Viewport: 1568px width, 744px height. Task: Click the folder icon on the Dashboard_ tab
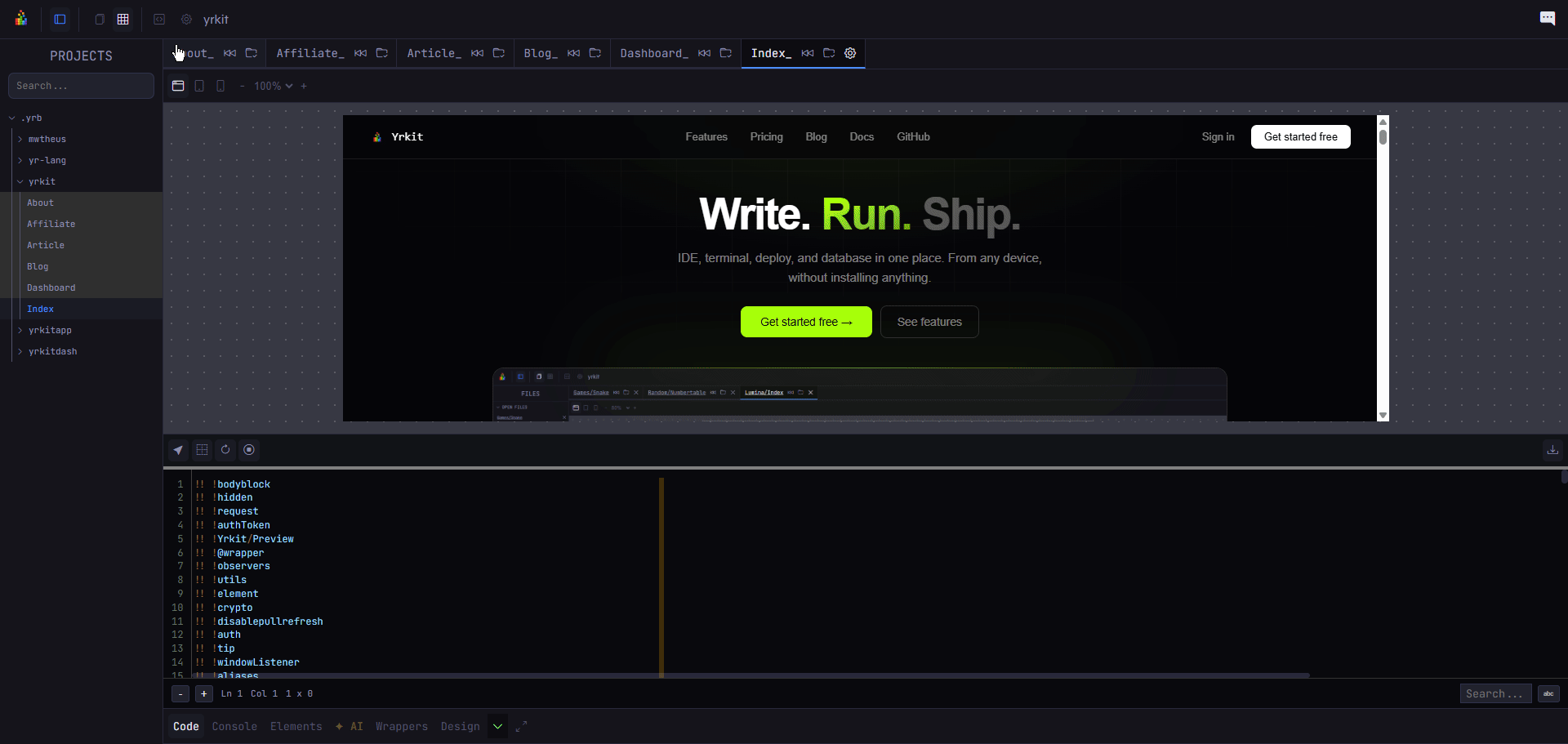coord(725,53)
